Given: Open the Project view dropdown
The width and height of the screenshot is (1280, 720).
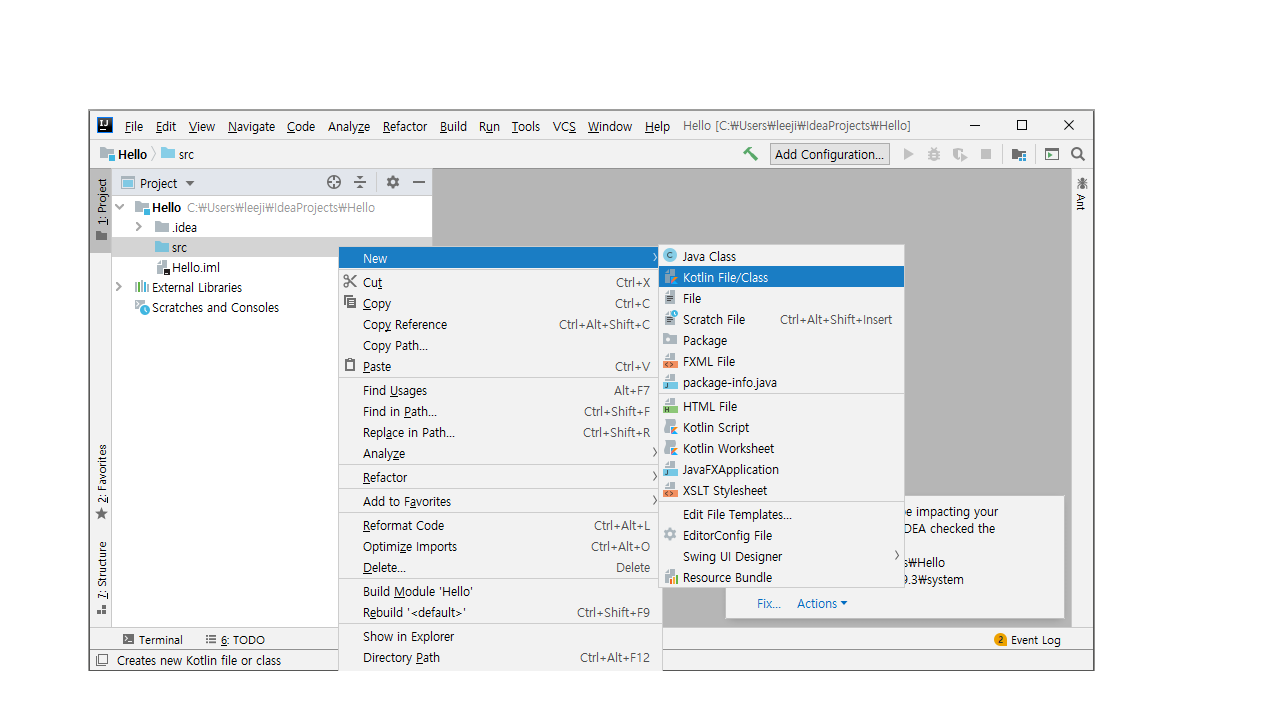Looking at the screenshot, I should click(158, 183).
